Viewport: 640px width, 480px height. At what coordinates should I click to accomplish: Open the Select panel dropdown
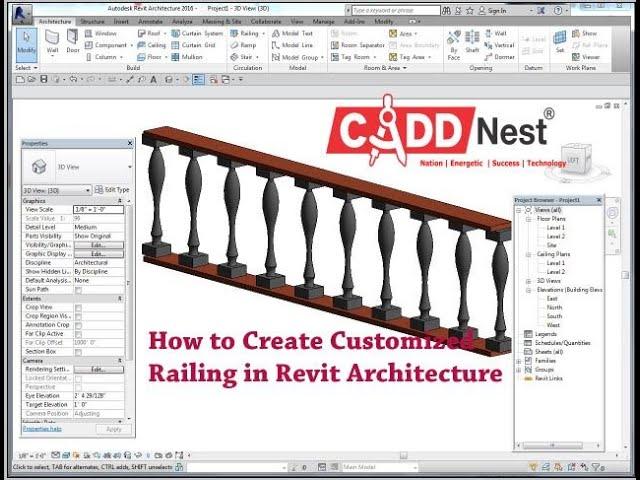27,68
